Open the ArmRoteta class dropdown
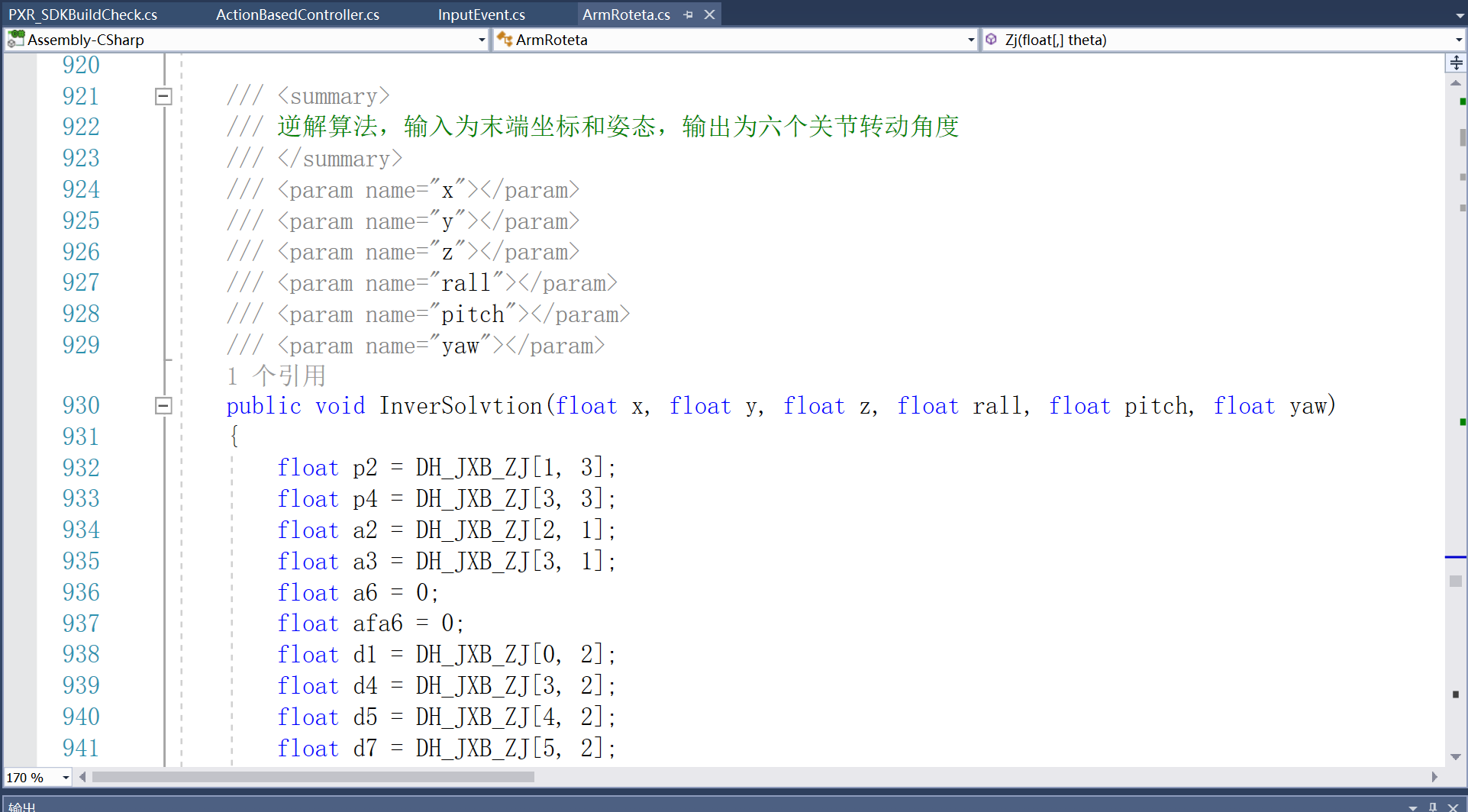 click(971, 40)
